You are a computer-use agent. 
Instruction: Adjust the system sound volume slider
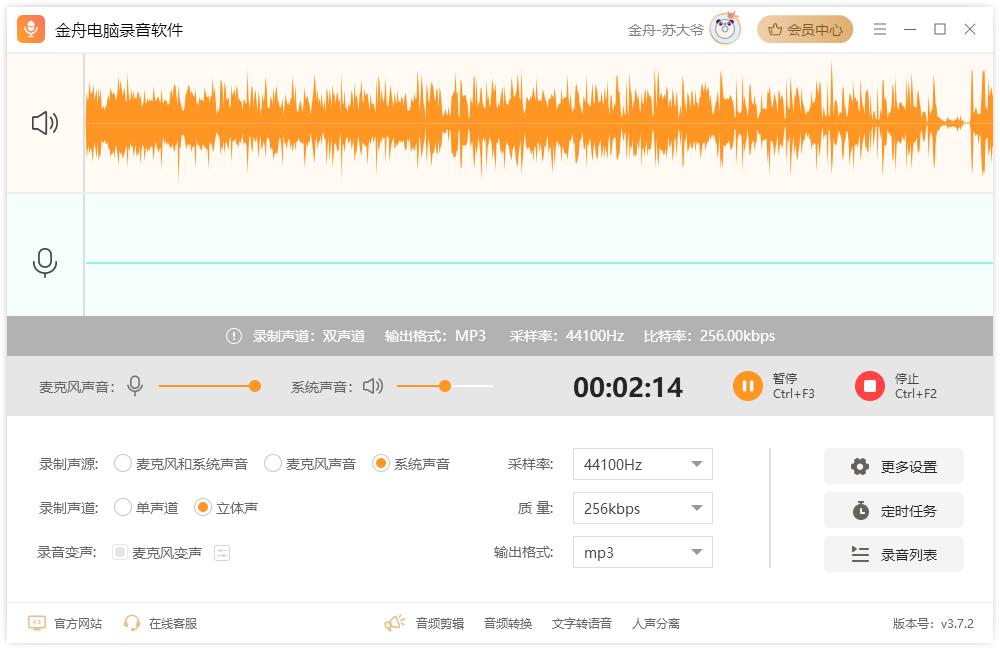[x=445, y=386]
